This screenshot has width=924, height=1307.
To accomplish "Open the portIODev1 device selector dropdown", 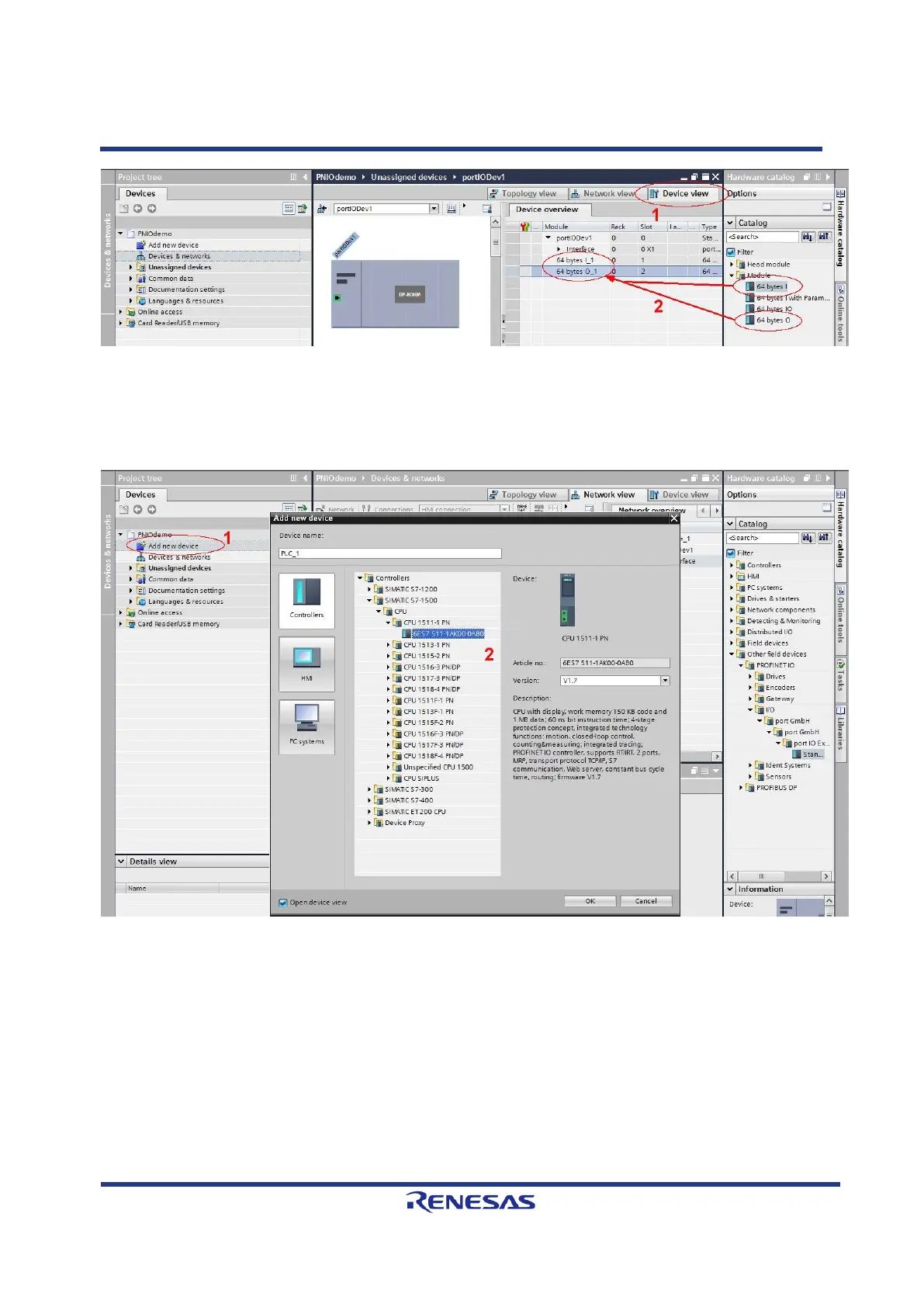I will (434, 209).
